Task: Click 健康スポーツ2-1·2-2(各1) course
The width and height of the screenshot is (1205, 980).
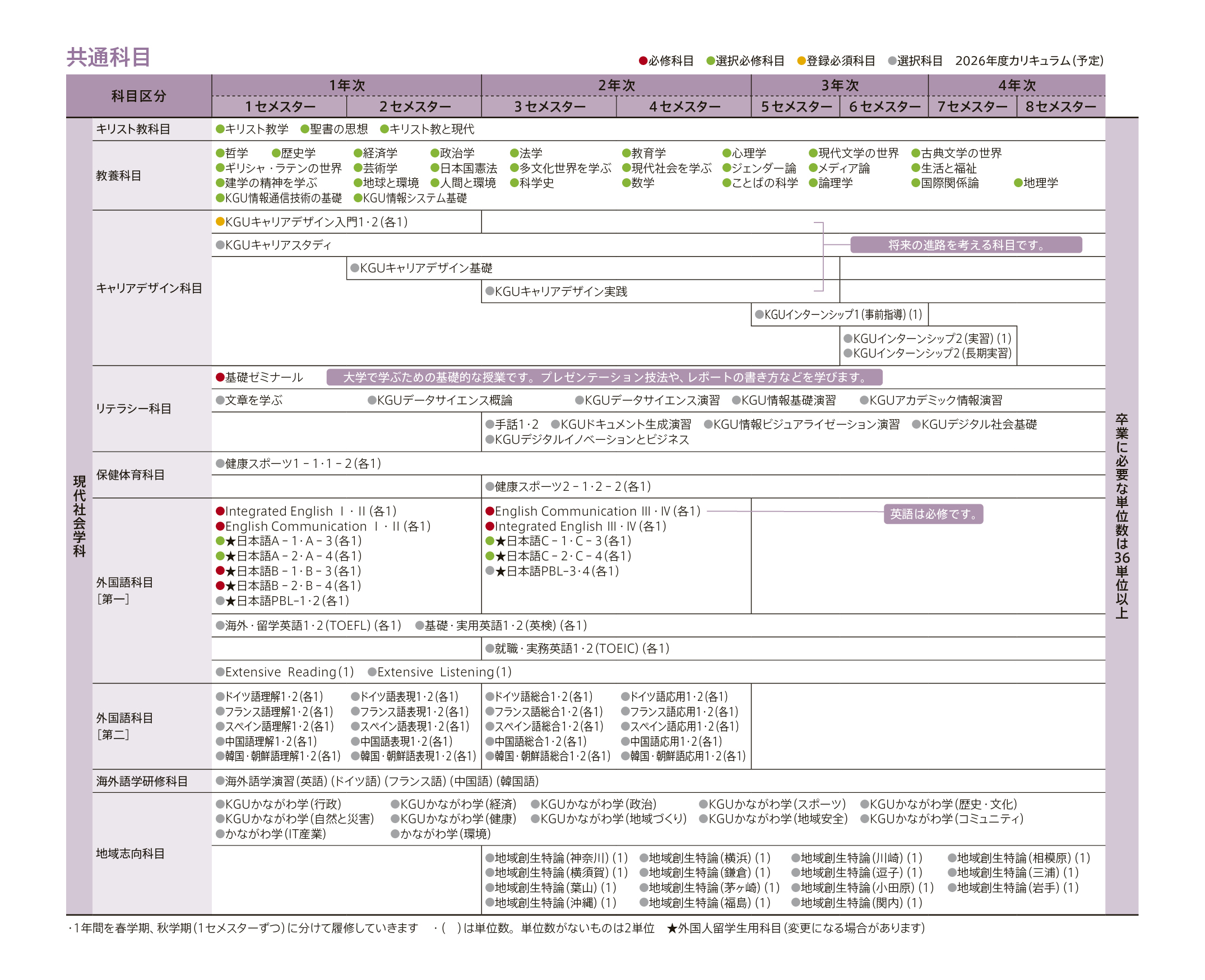Action: coord(568,486)
